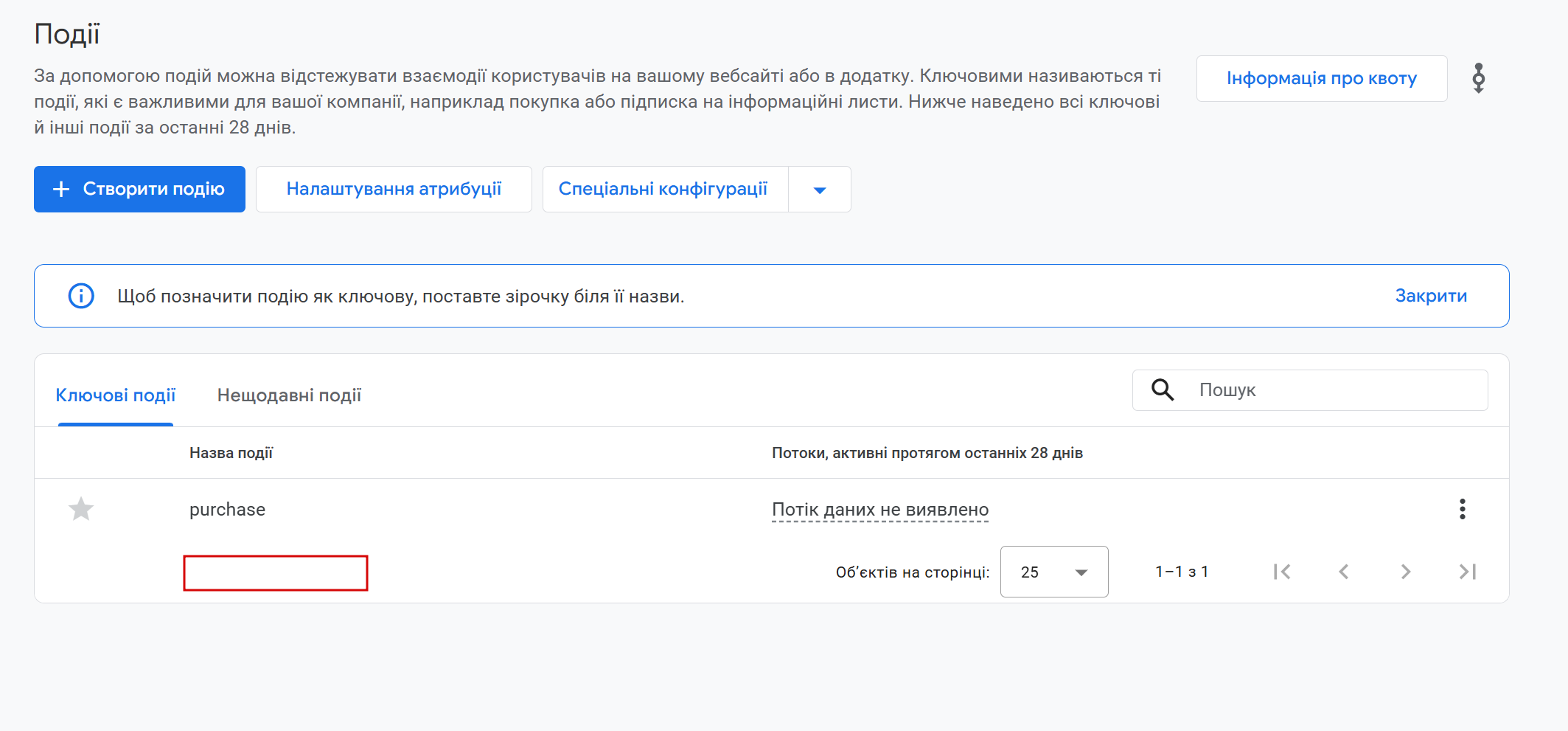Click the search magnifier icon

(x=1163, y=390)
